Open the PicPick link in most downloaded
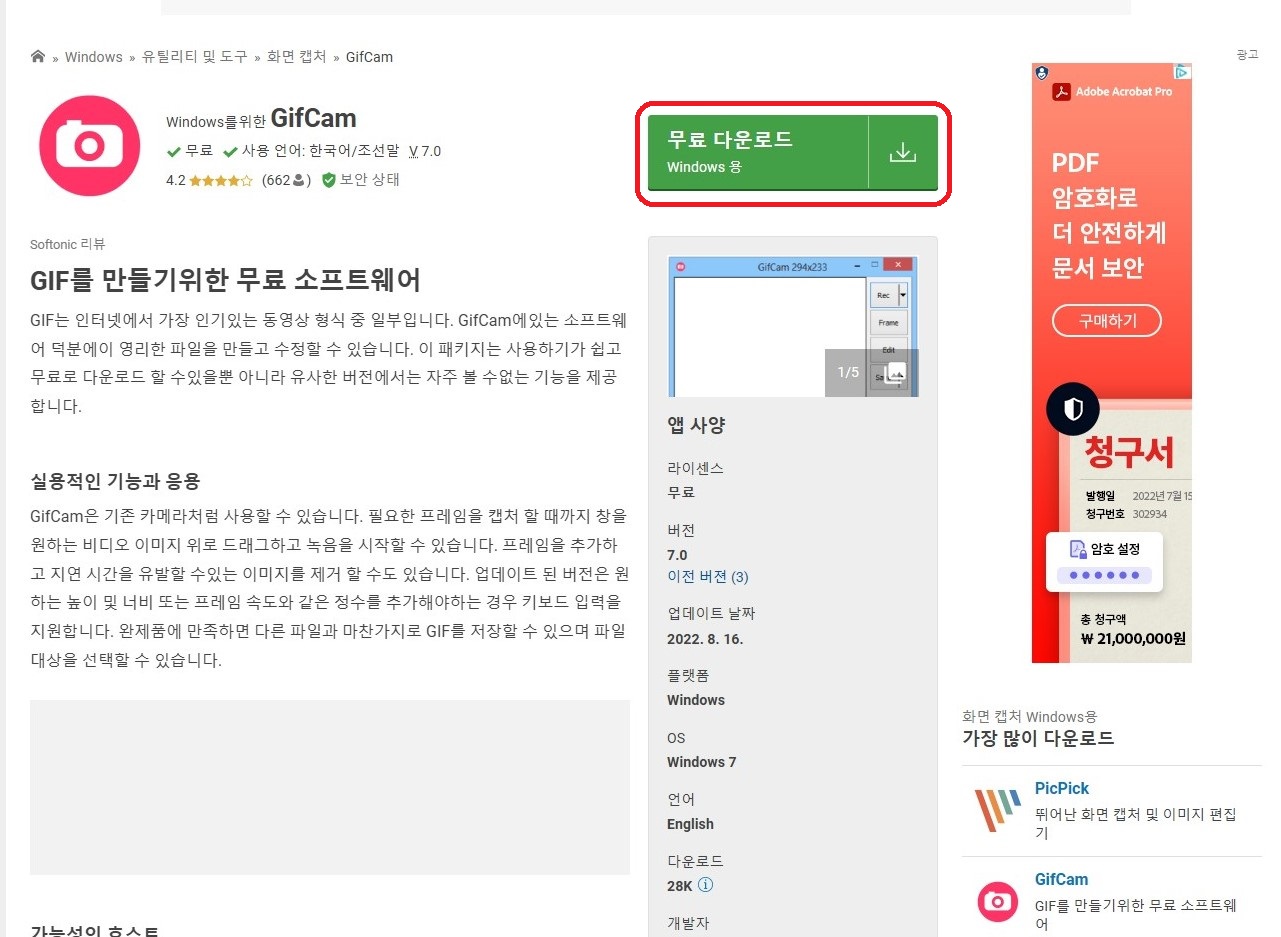Image resolution: width=1281 pixels, height=937 pixels. 1062,788
